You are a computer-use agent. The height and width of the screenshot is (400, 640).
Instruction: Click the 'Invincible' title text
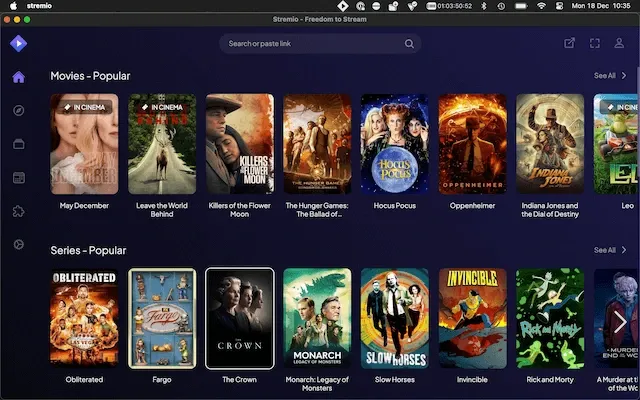click(472, 380)
